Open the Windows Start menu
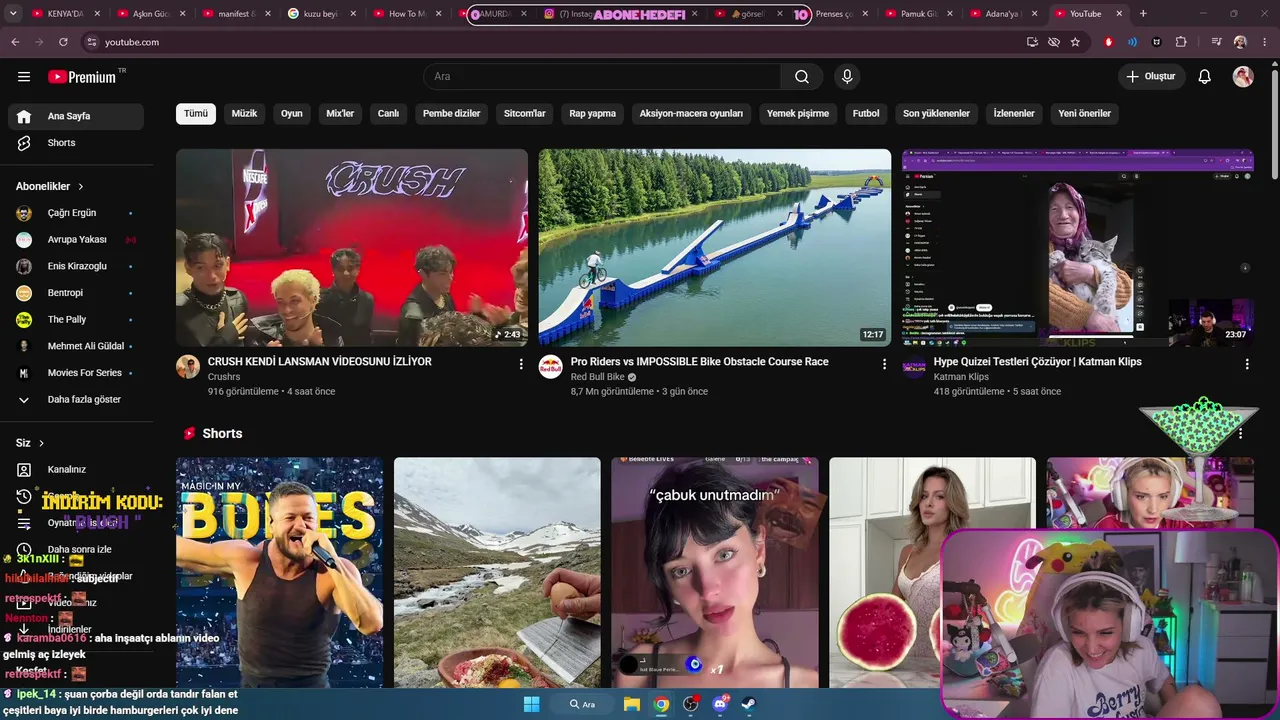Screen dimensions: 1280x720 (x=531, y=704)
